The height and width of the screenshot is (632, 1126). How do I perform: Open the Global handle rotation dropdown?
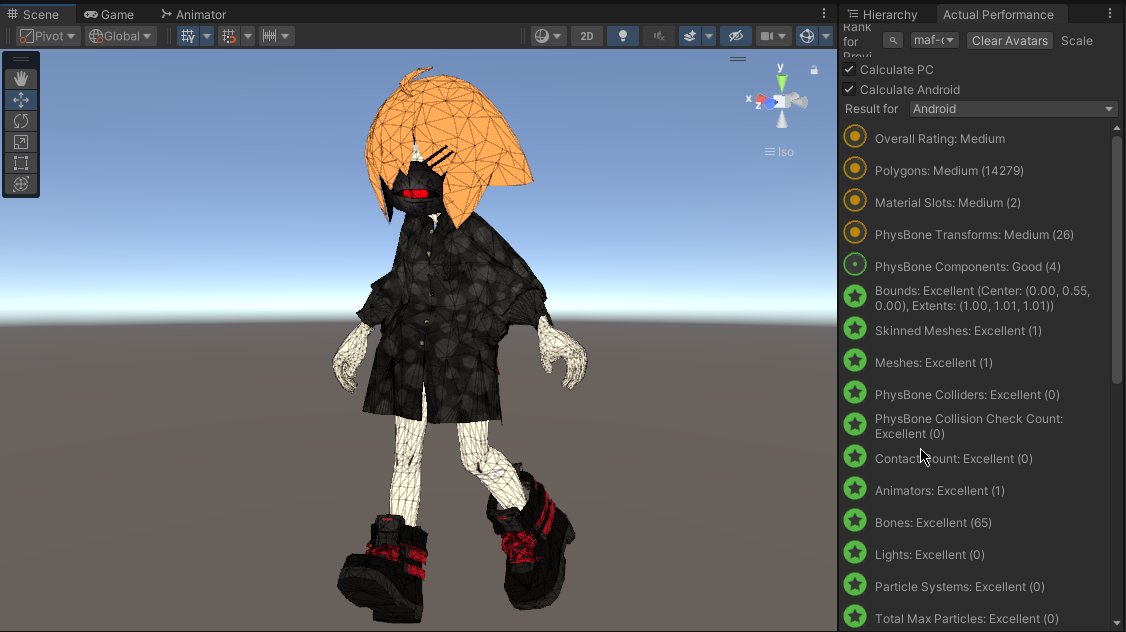pos(119,36)
